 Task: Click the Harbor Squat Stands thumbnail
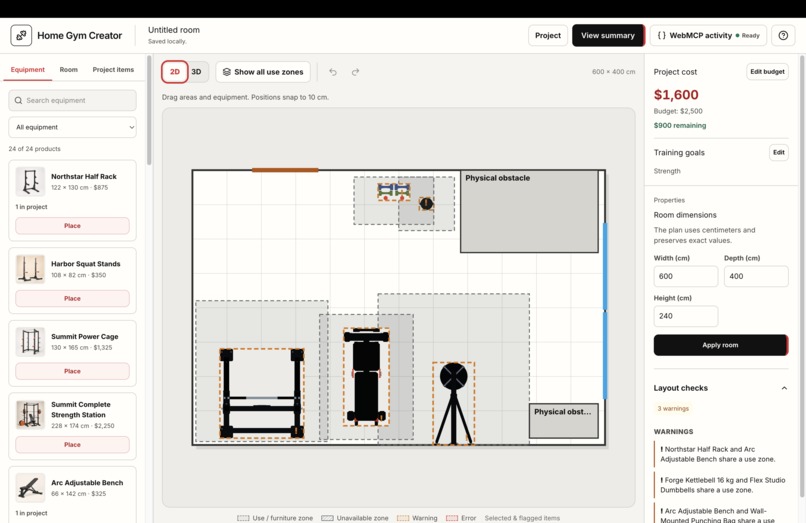tap(30, 269)
